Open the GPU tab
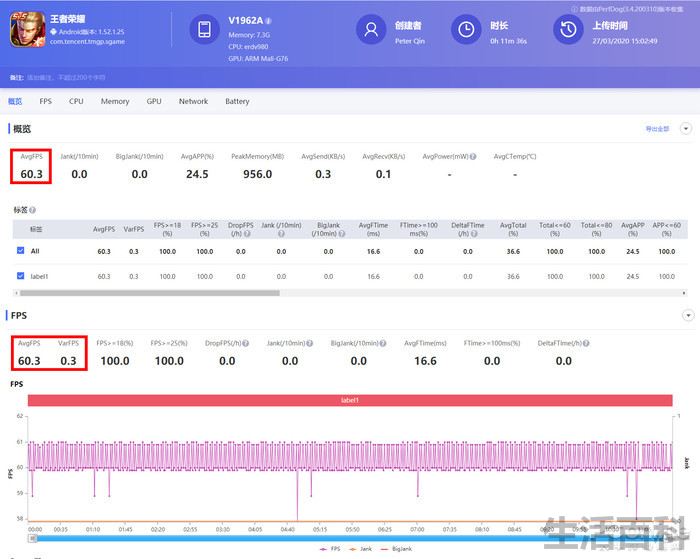The width and height of the screenshot is (700, 559). pos(154,101)
